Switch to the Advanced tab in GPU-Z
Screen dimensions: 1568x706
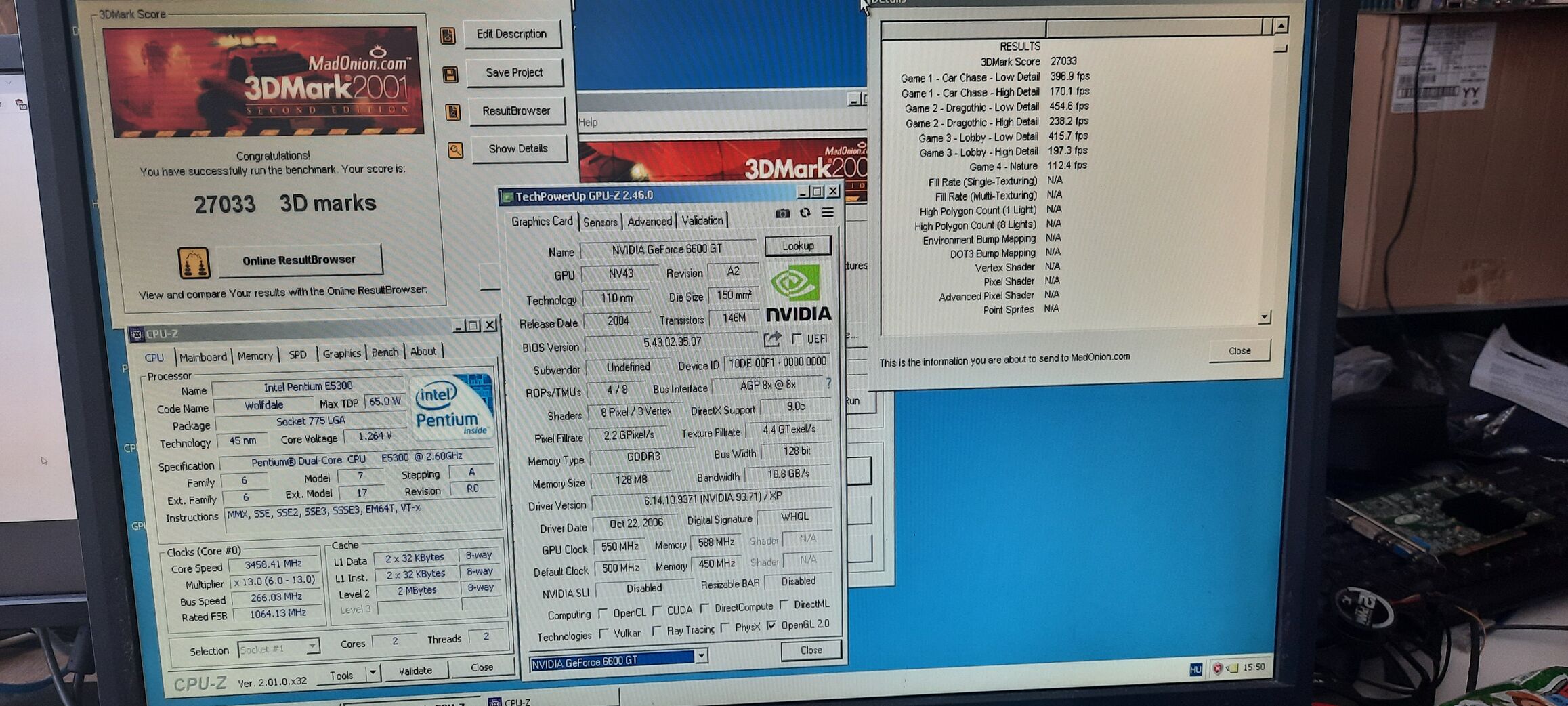(650, 222)
